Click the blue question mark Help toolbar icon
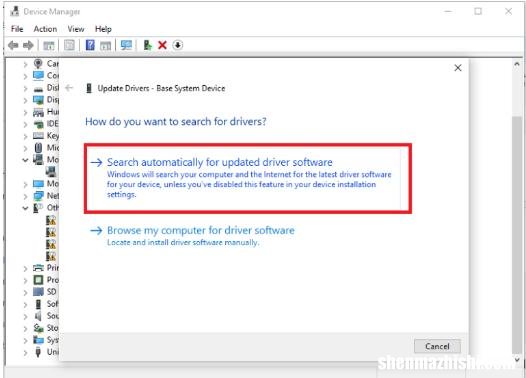Image resolution: width=526 pixels, height=378 pixels. 90,45
